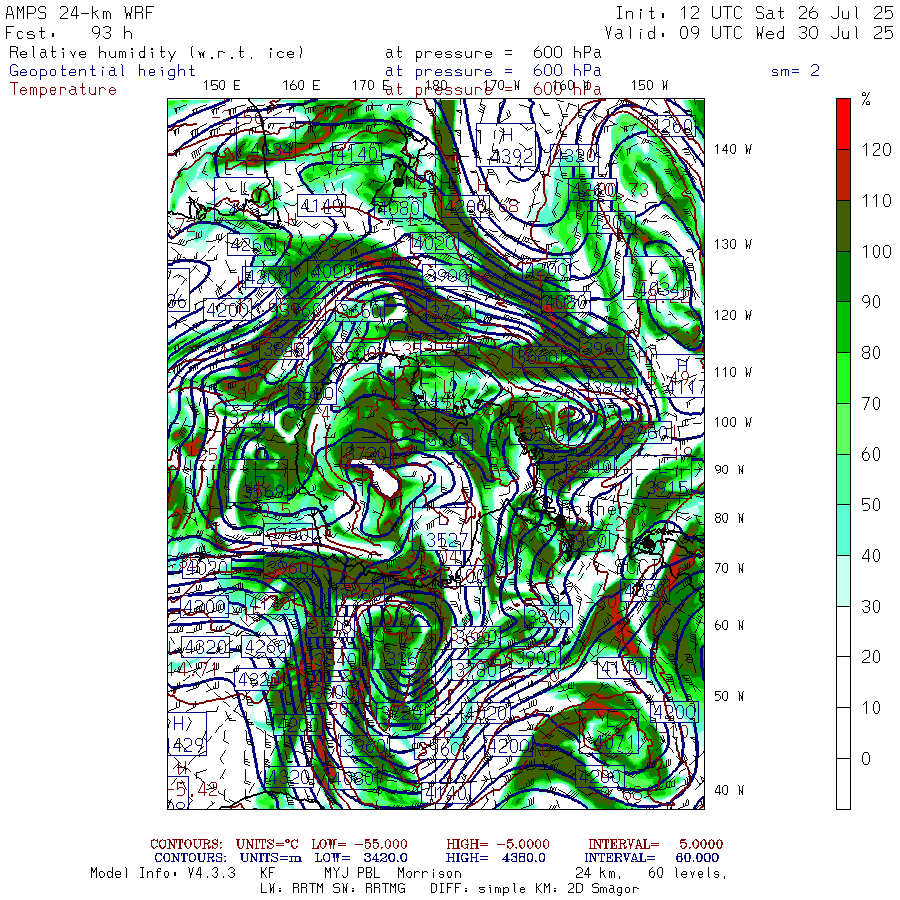Click the blue 'INTERVAL= 60.000' text

pos(652,858)
